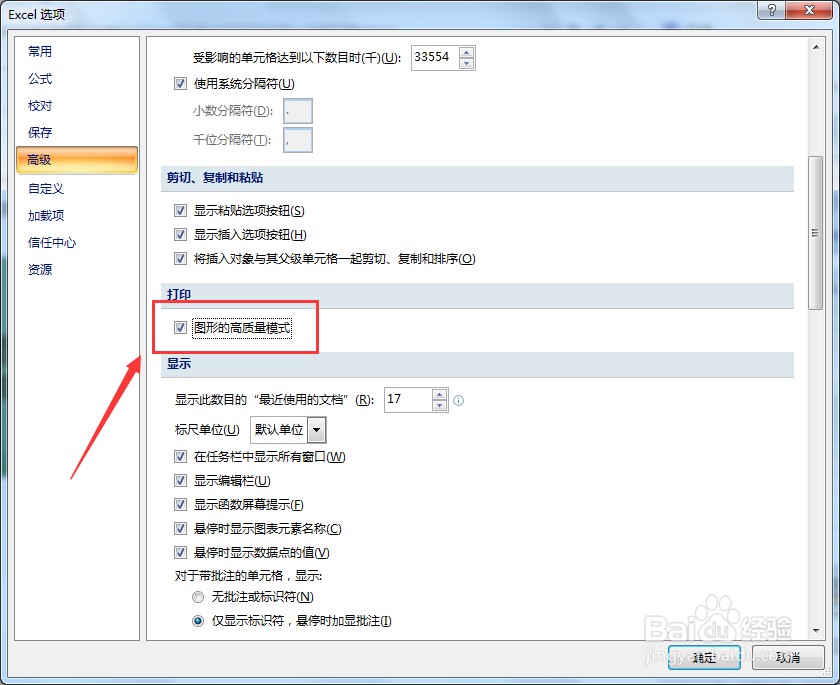Click the 小数分隔符 input box
This screenshot has width=840, height=685.
point(298,111)
